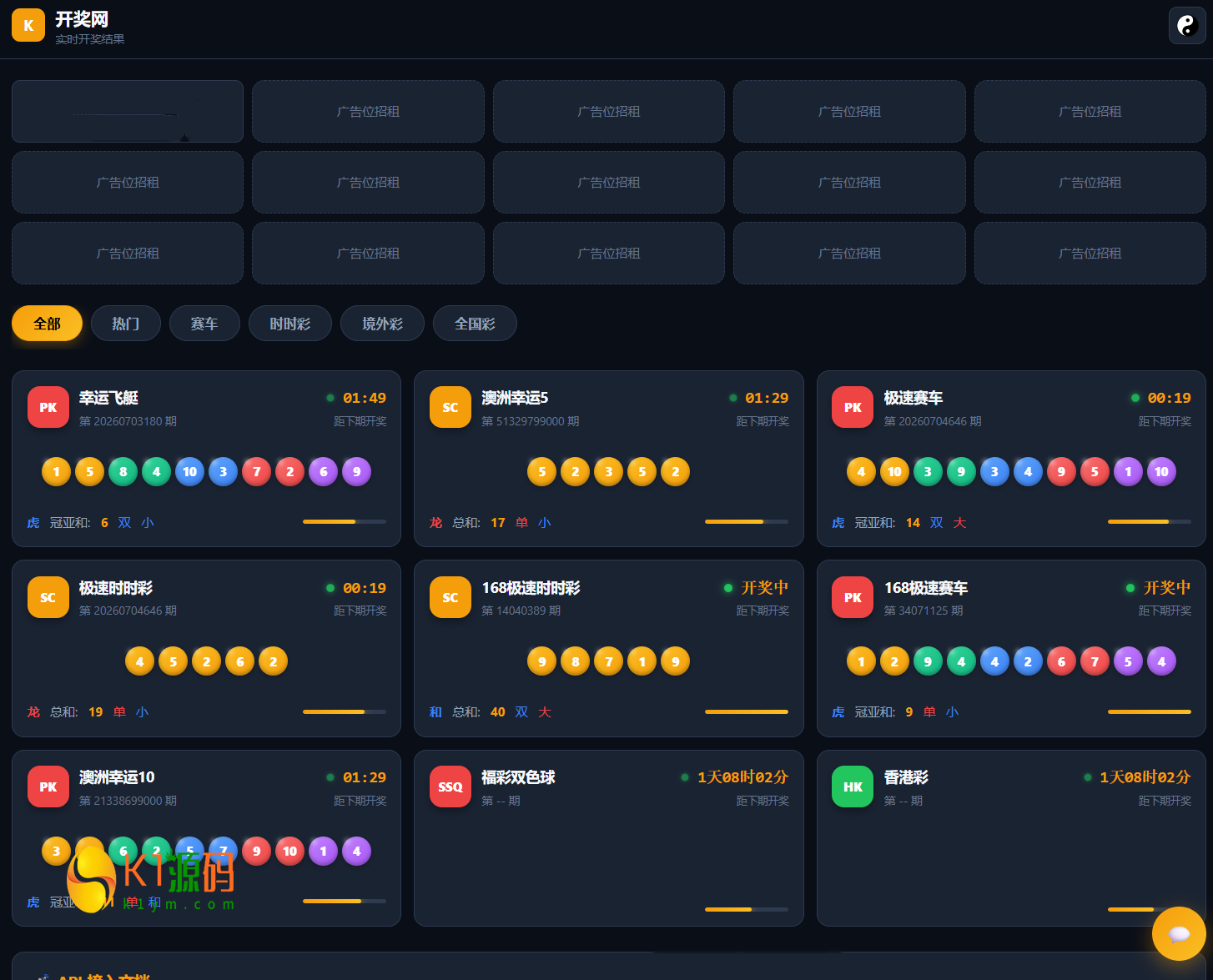Open the 168极速时时彩 card title

[531, 588]
